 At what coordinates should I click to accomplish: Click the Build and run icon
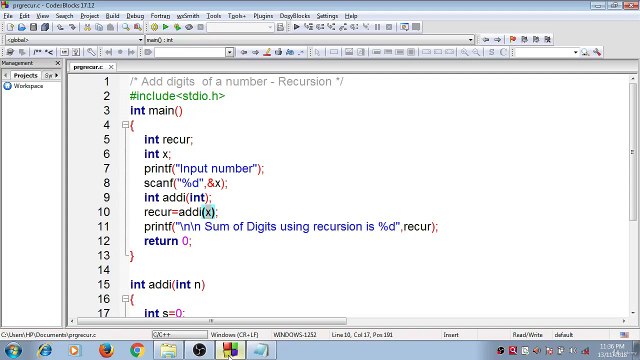point(177,27)
